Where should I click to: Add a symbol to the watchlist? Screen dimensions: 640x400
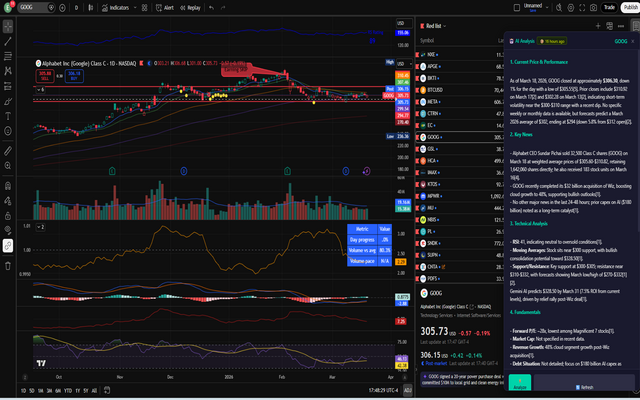(598, 26)
